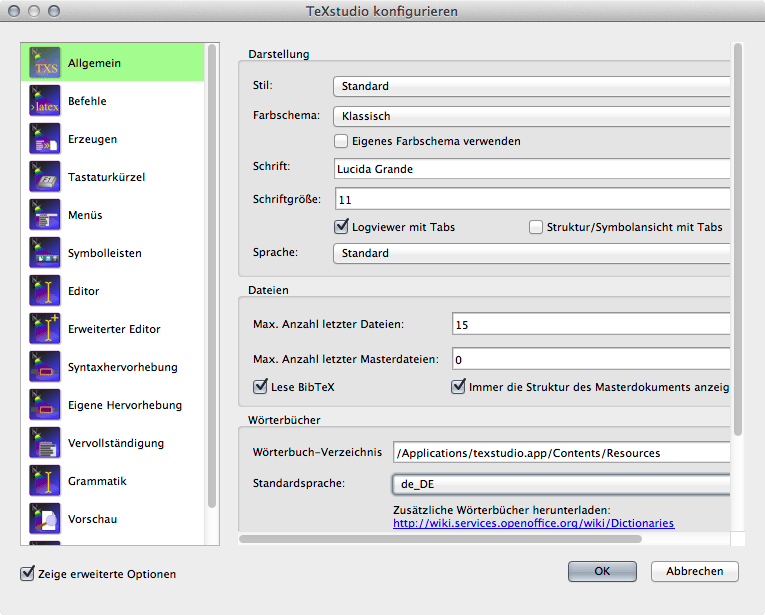
Task: Click the settings pane horizontal scrollbar
Action: coord(440,539)
